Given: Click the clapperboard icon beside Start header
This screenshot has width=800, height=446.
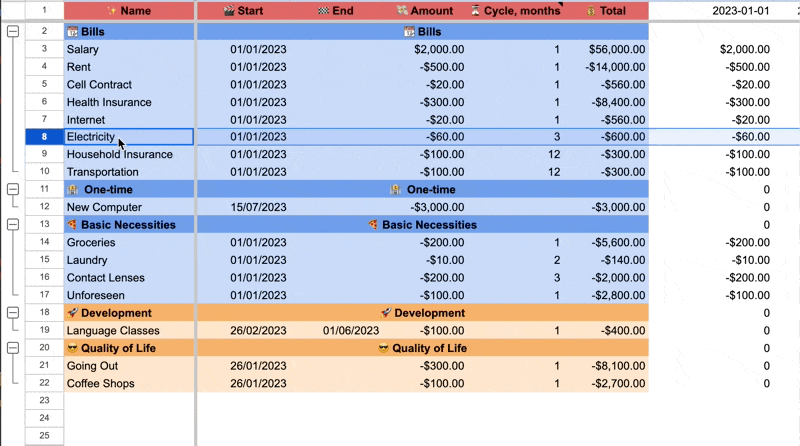Looking at the screenshot, I should 229,11.
